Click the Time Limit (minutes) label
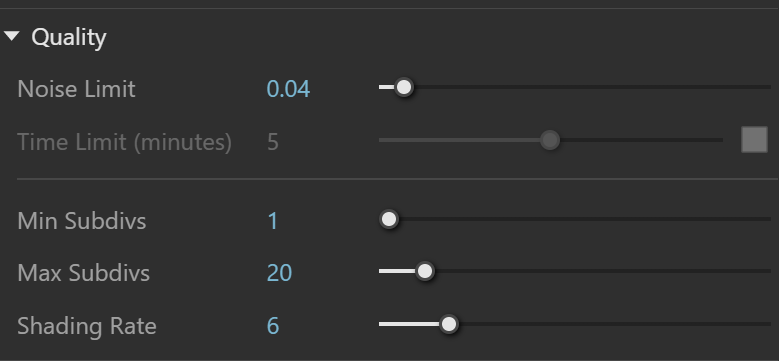Viewport: 779px width, 361px height. 124,143
